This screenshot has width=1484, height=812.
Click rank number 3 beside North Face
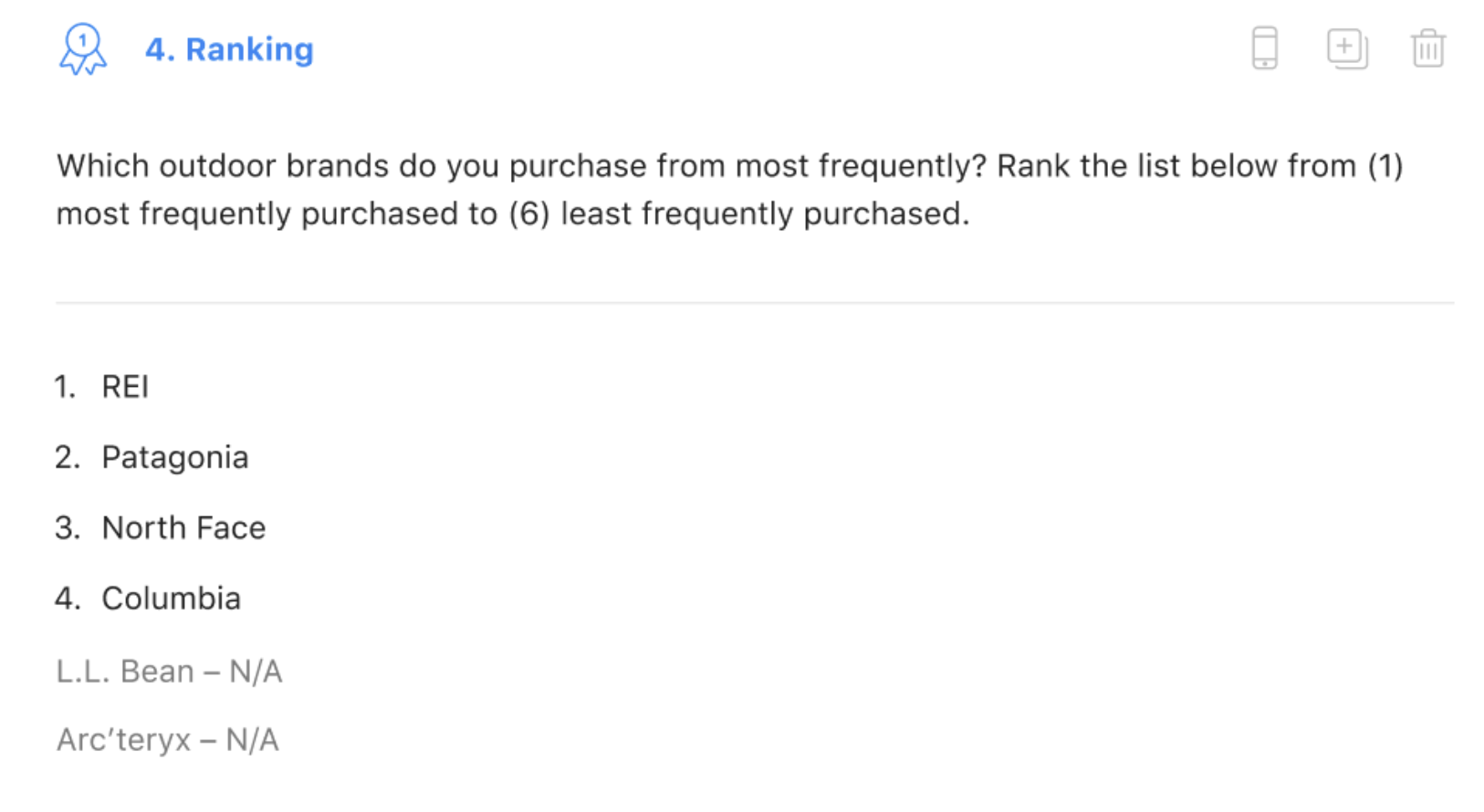[x=67, y=528]
